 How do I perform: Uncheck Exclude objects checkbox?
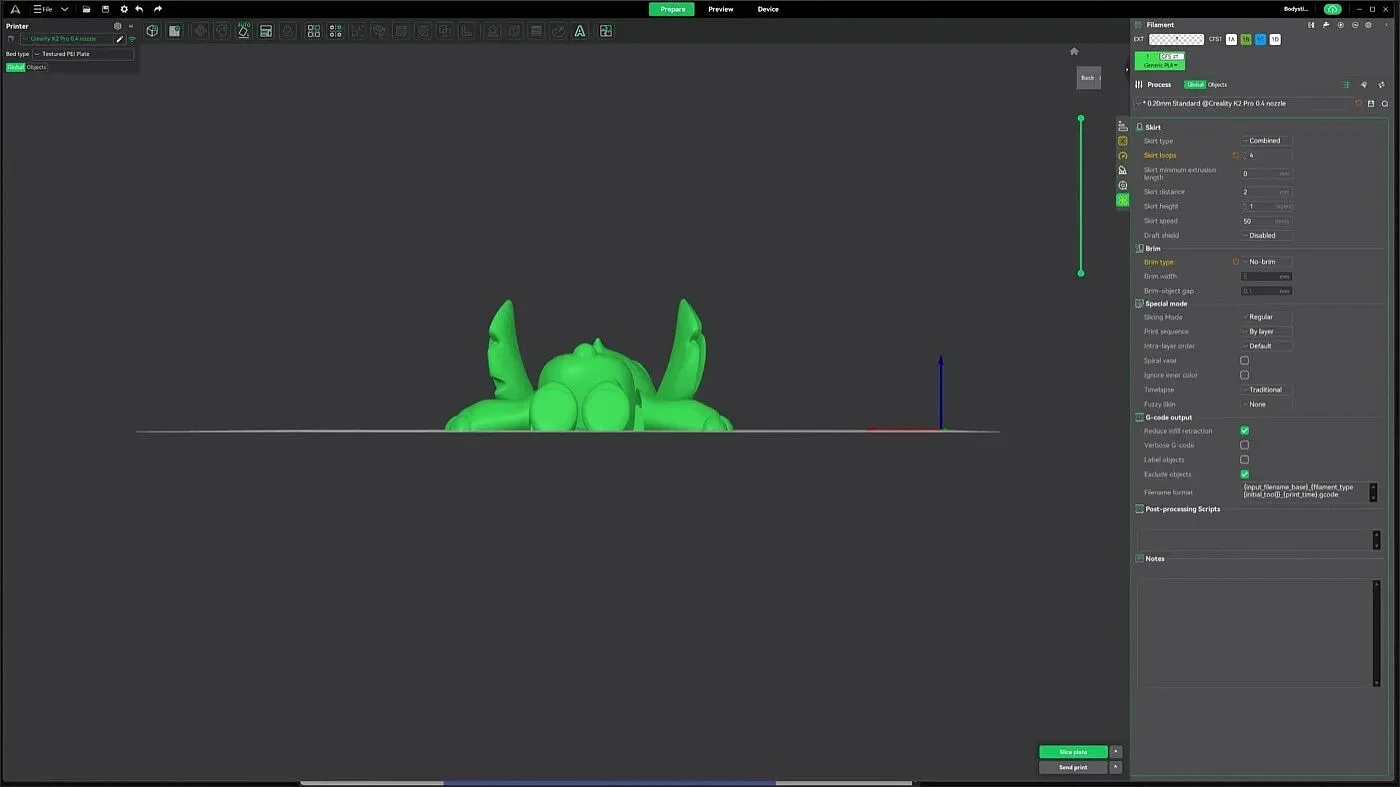click(x=1244, y=474)
